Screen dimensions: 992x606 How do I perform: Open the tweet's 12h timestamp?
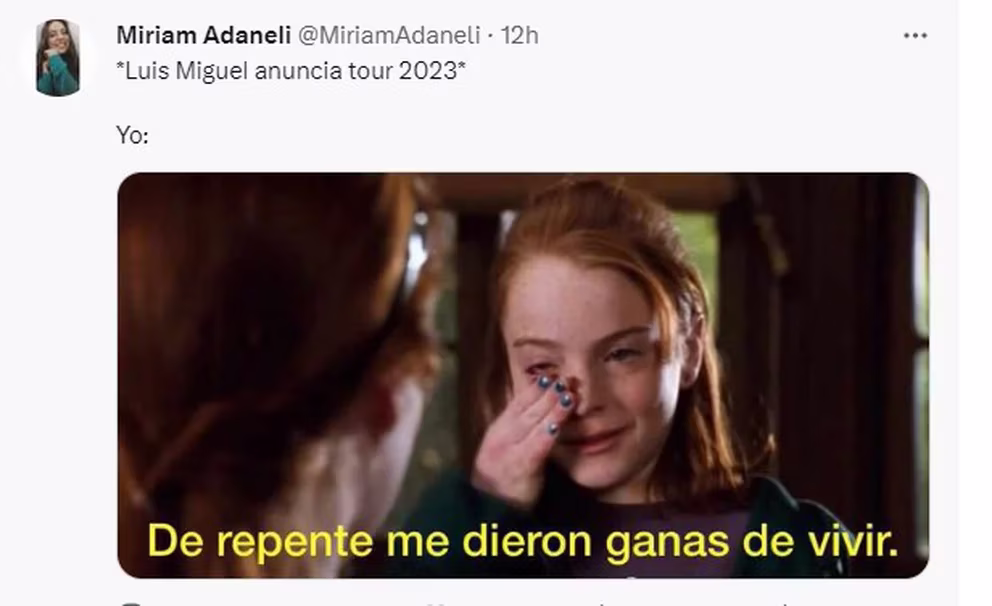(519, 35)
